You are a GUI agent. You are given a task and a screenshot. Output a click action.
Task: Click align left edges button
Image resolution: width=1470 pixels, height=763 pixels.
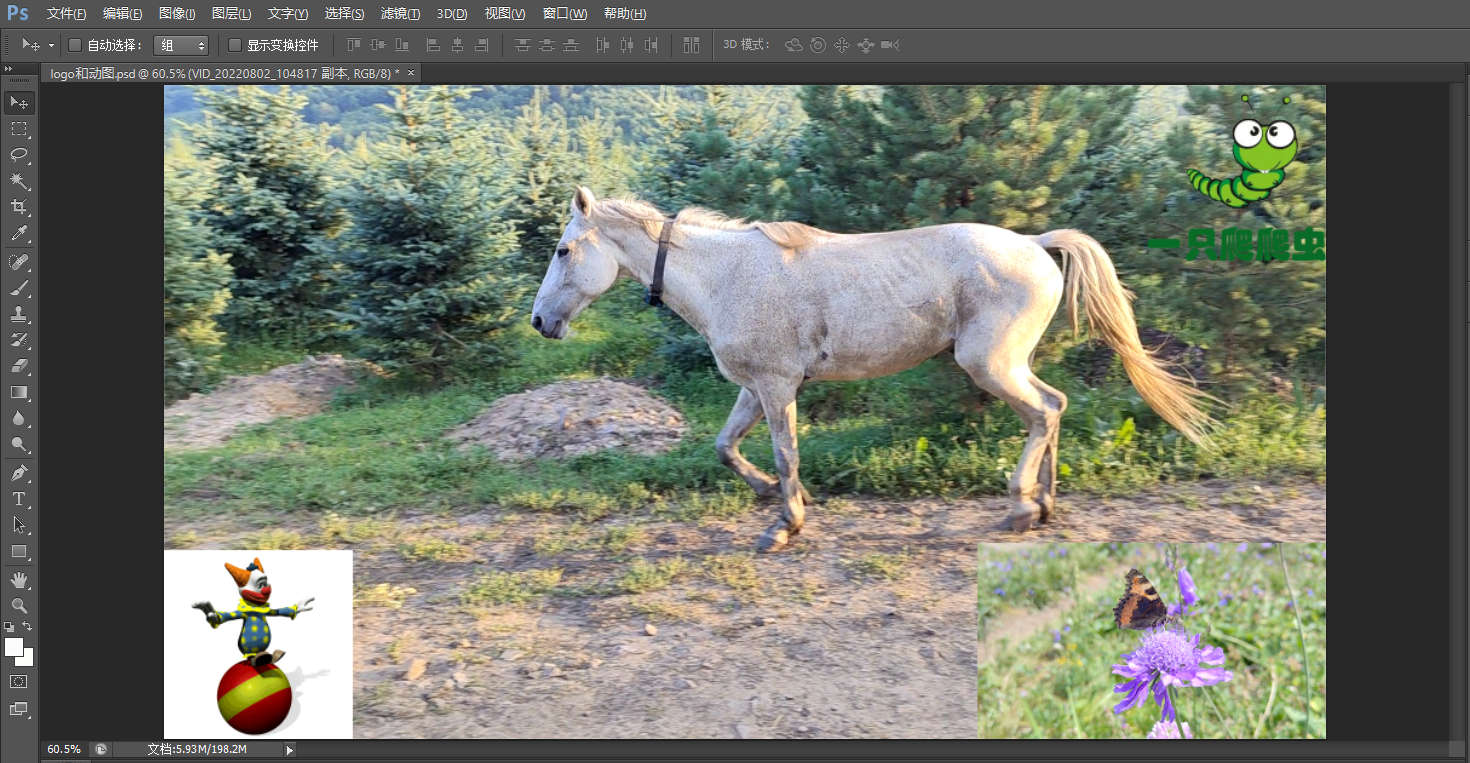click(x=433, y=45)
